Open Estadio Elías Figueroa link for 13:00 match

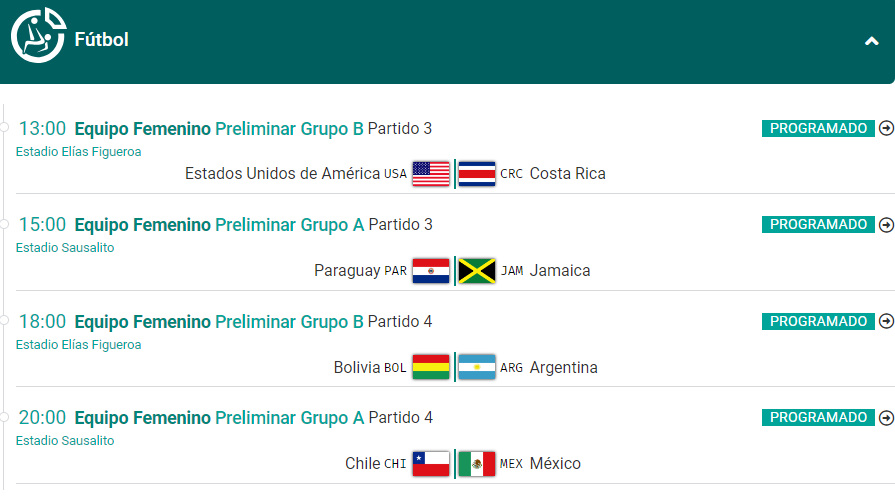pos(78,152)
